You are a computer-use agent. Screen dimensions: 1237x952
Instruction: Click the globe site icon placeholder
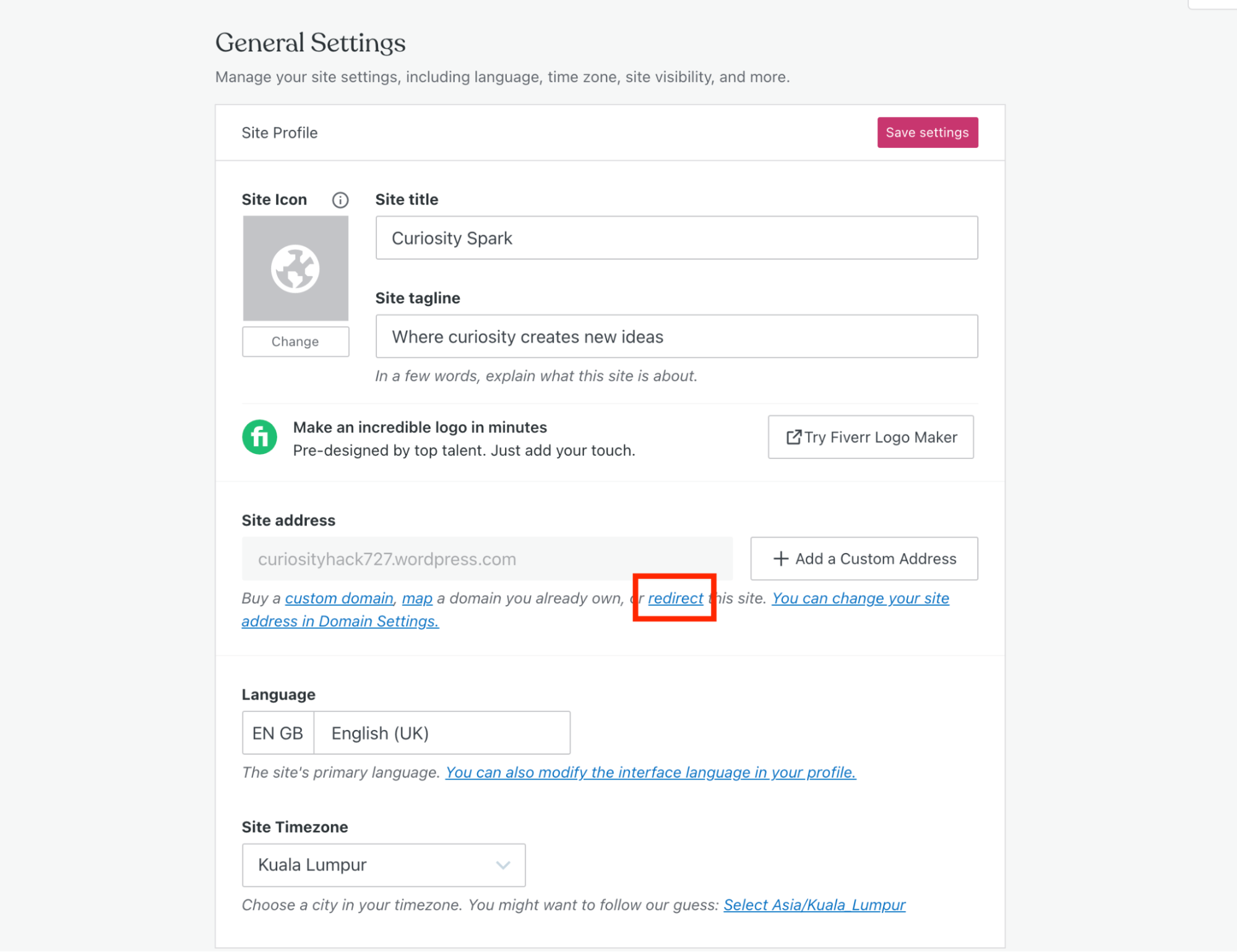(295, 268)
